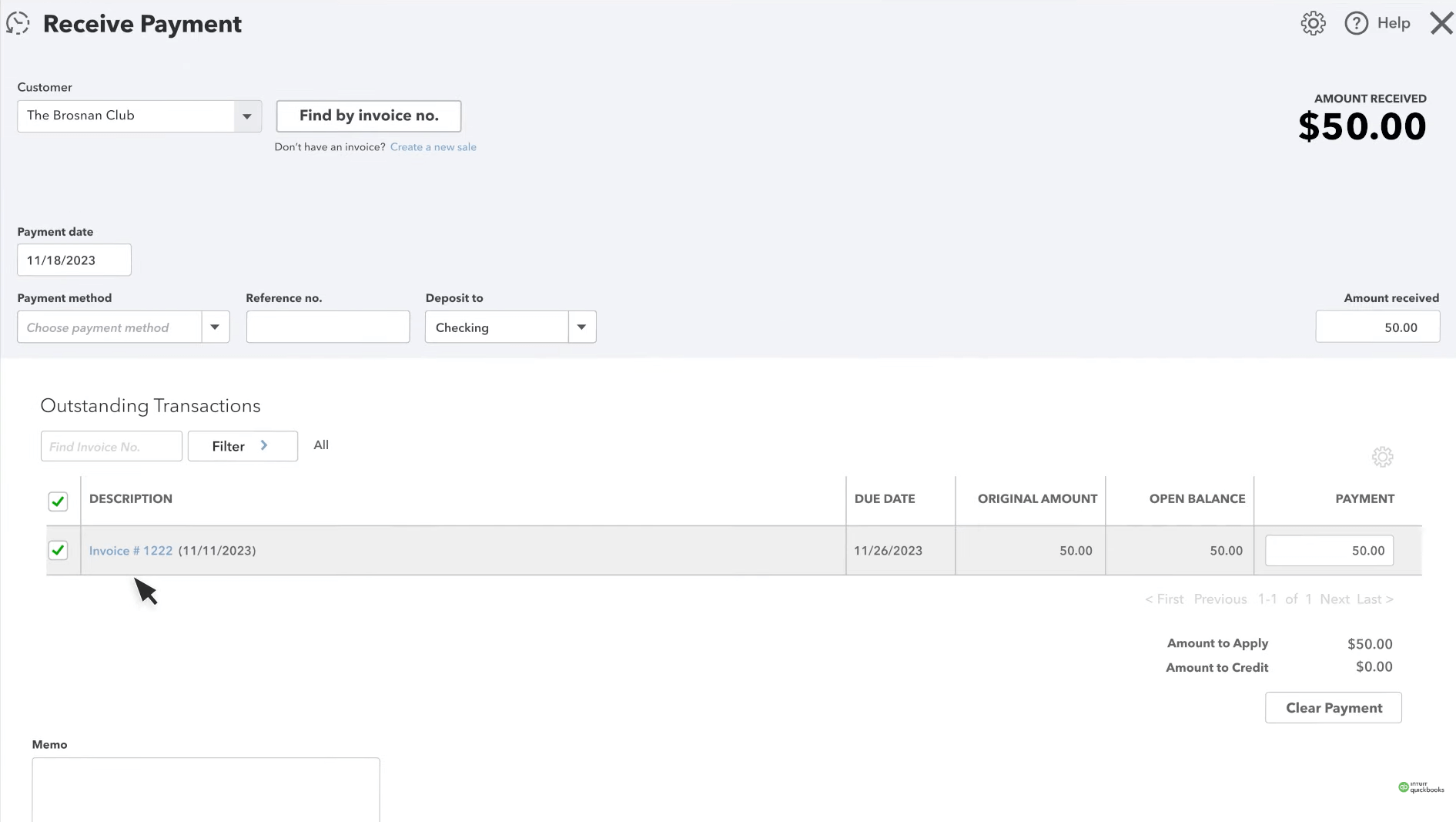This screenshot has width=1456, height=822.
Task: Open the settings gear in header
Action: pyautogui.click(x=1313, y=24)
